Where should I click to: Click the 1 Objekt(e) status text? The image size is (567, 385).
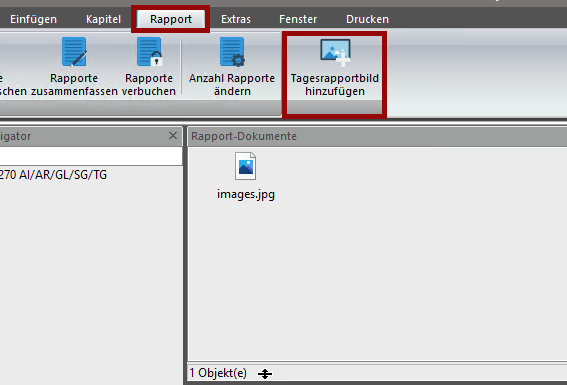(x=218, y=373)
